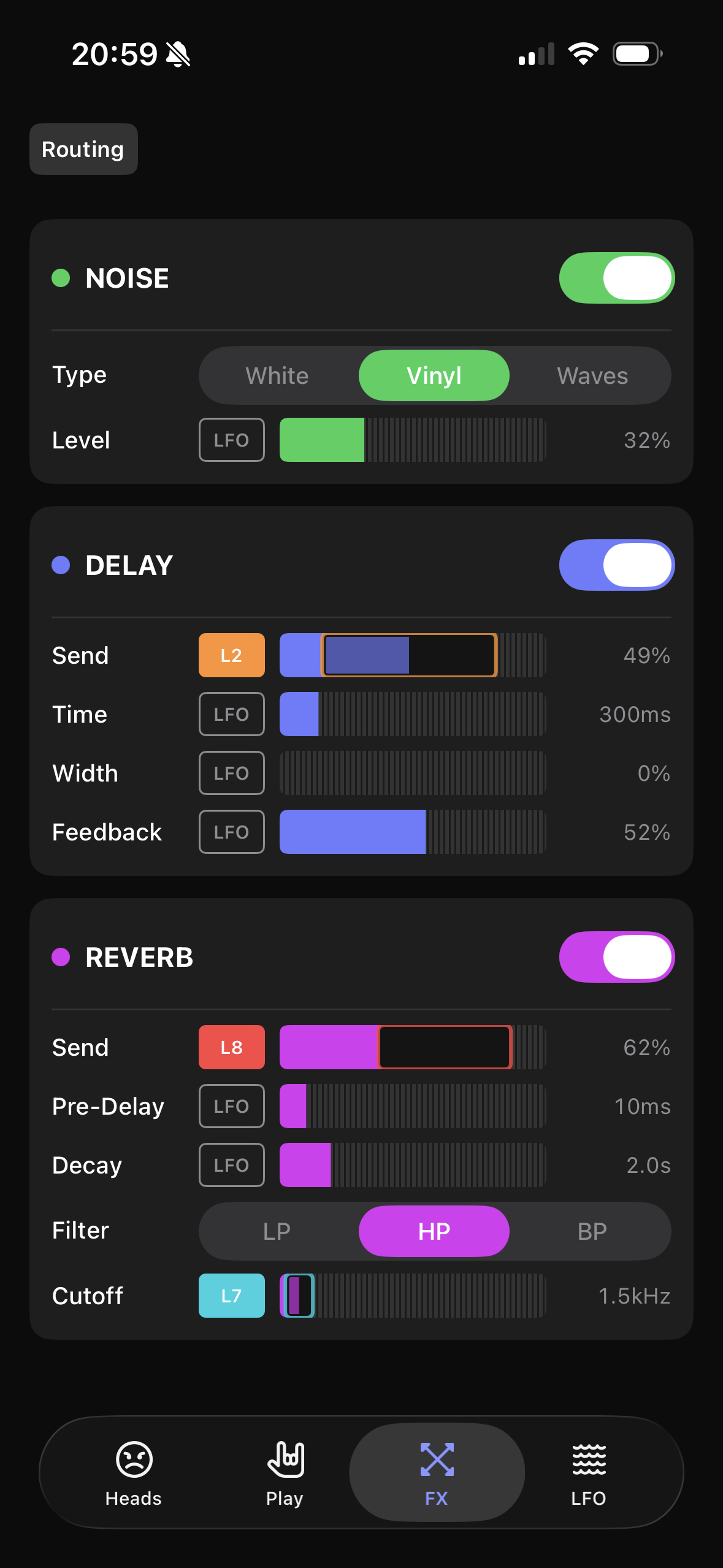This screenshot has width=723, height=1568.
Task: Open the Heads tab face icon
Action: click(x=134, y=1459)
